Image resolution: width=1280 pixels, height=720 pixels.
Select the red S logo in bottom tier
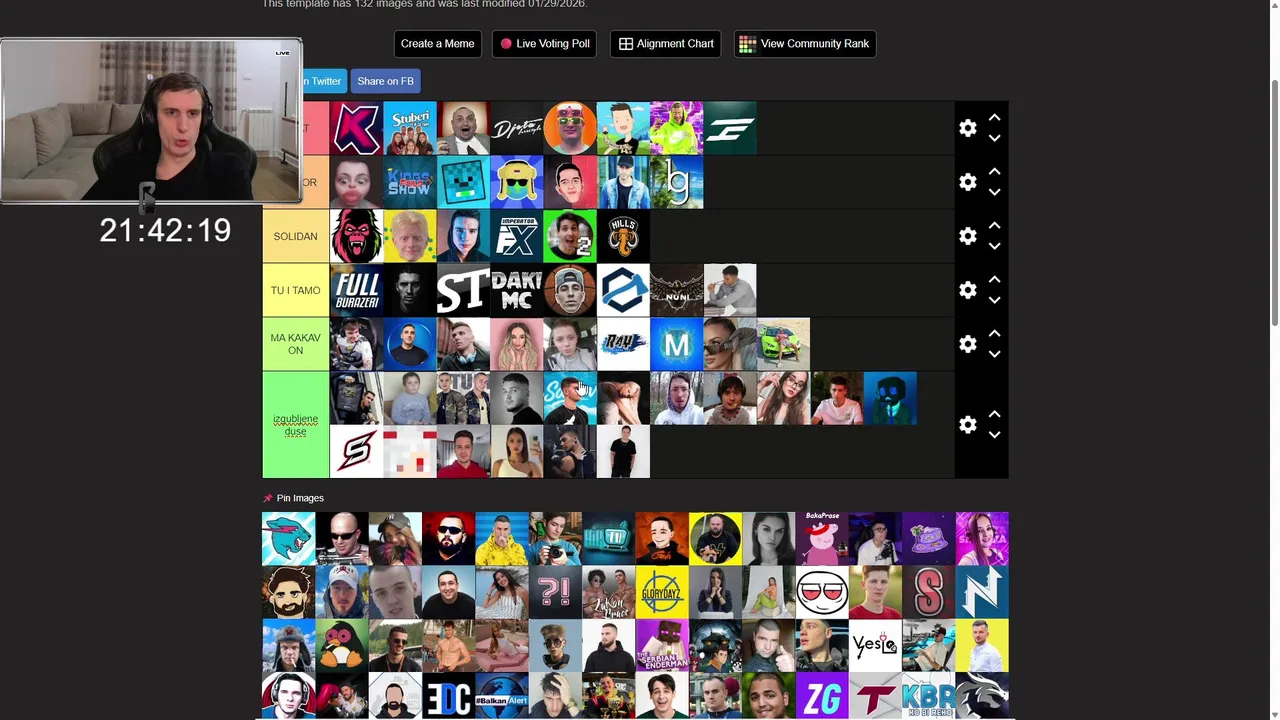tap(356, 452)
